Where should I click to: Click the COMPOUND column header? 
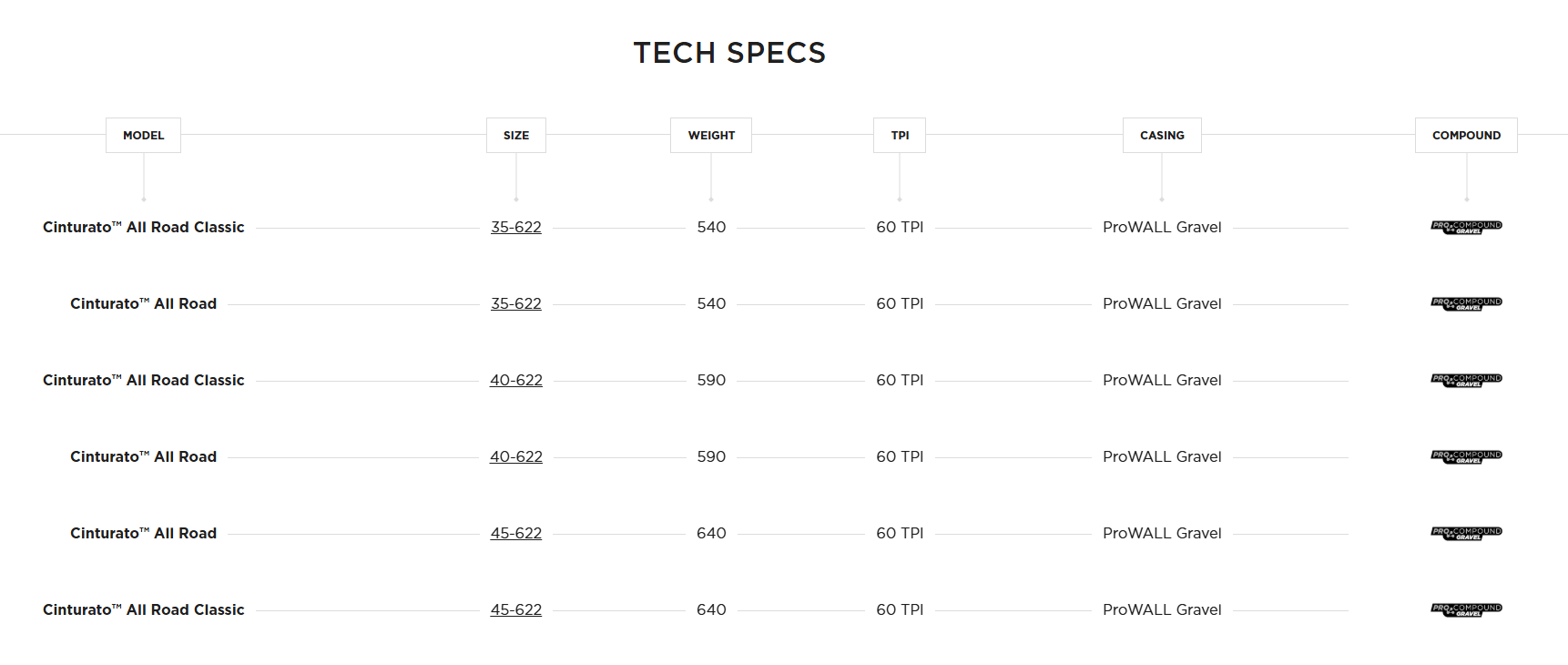(x=1466, y=135)
